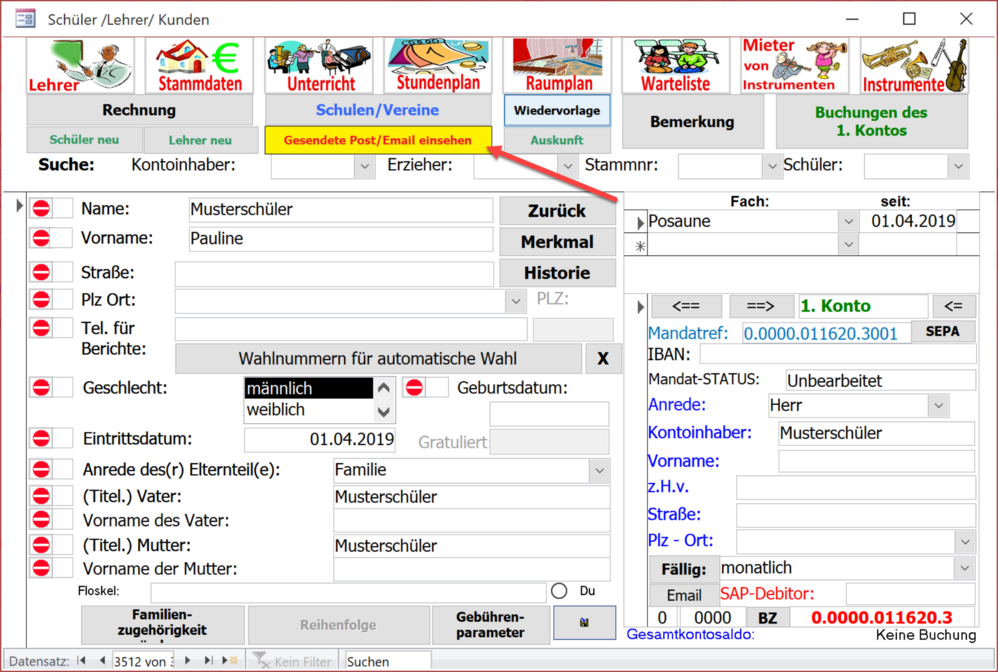Image resolution: width=998 pixels, height=672 pixels.
Task: Click the SEPA button
Action: pyautogui.click(x=943, y=332)
